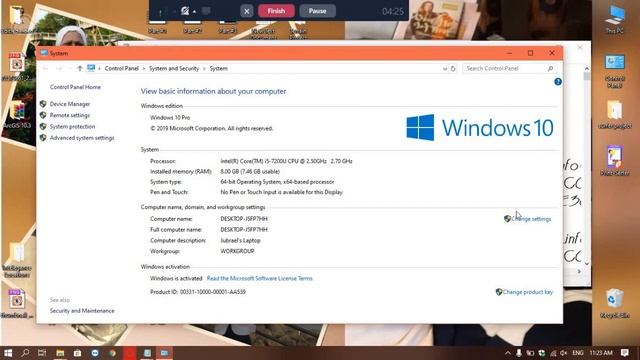The width and height of the screenshot is (640, 360).
Task: Click the microphone tray icon
Action: (x=519, y=353)
